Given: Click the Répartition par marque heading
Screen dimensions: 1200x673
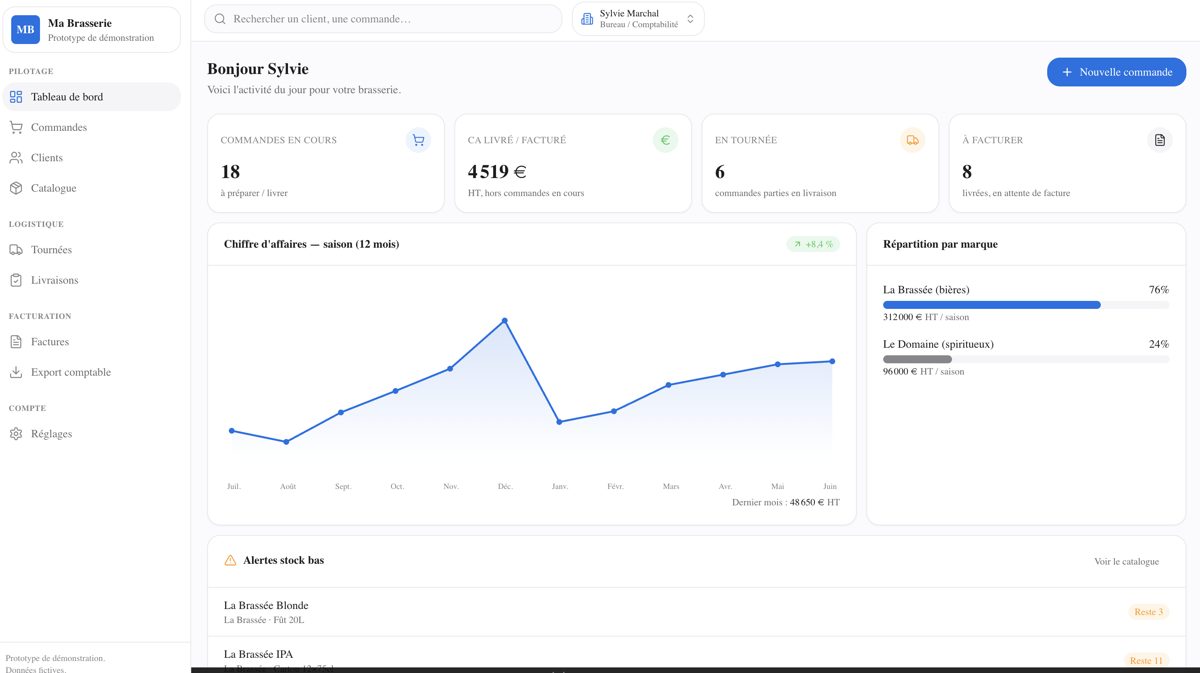Looking at the screenshot, I should point(940,244).
